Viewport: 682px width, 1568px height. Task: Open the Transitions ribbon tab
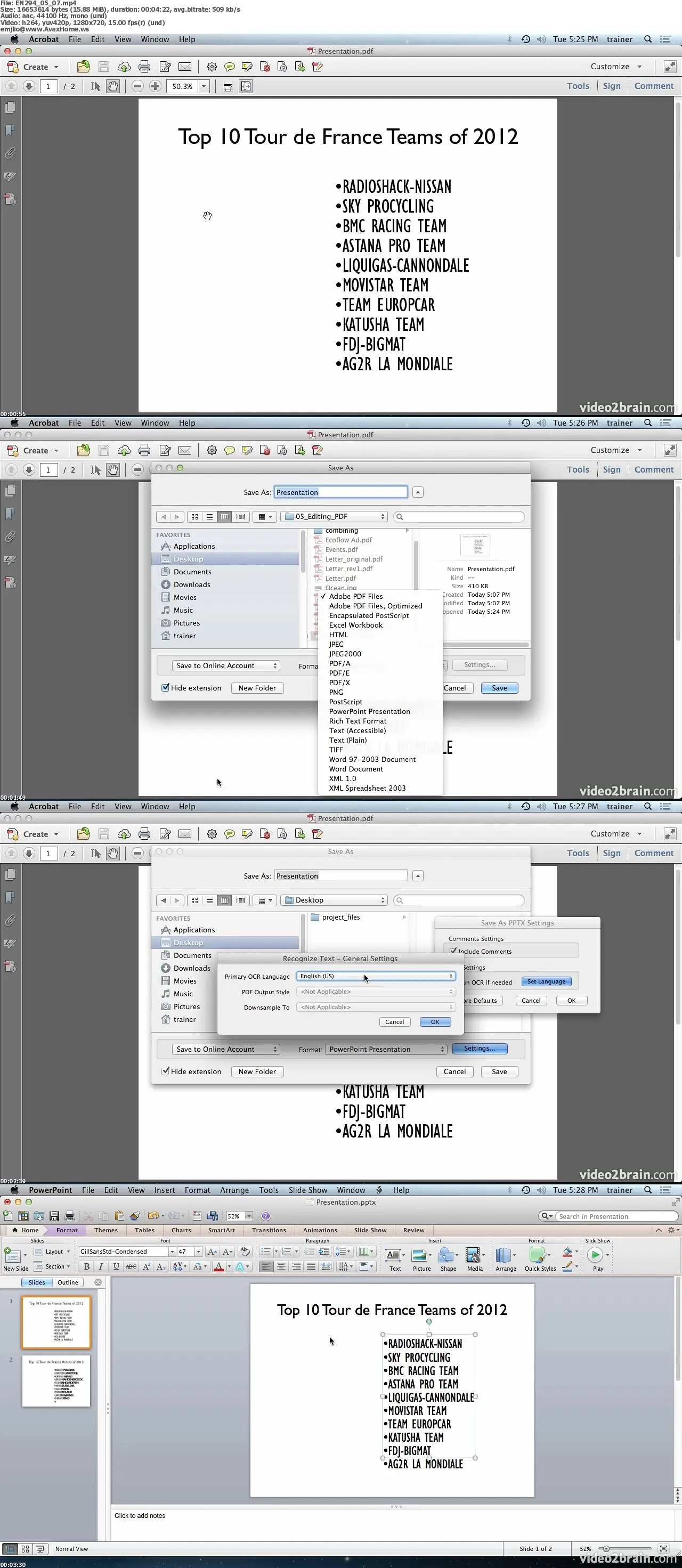coord(269,1230)
